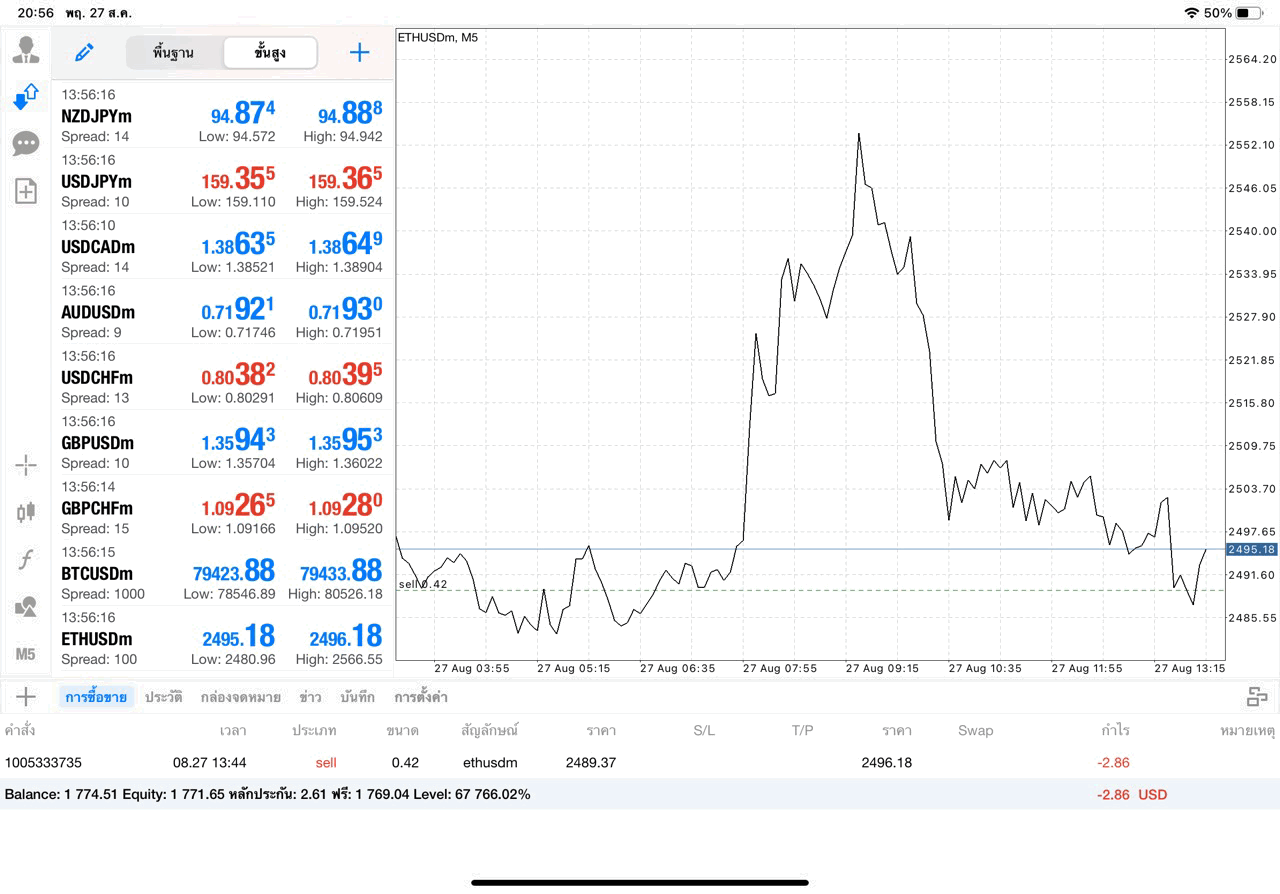
Task: Toggle the bottom panel layout icon
Action: pyautogui.click(x=1257, y=697)
